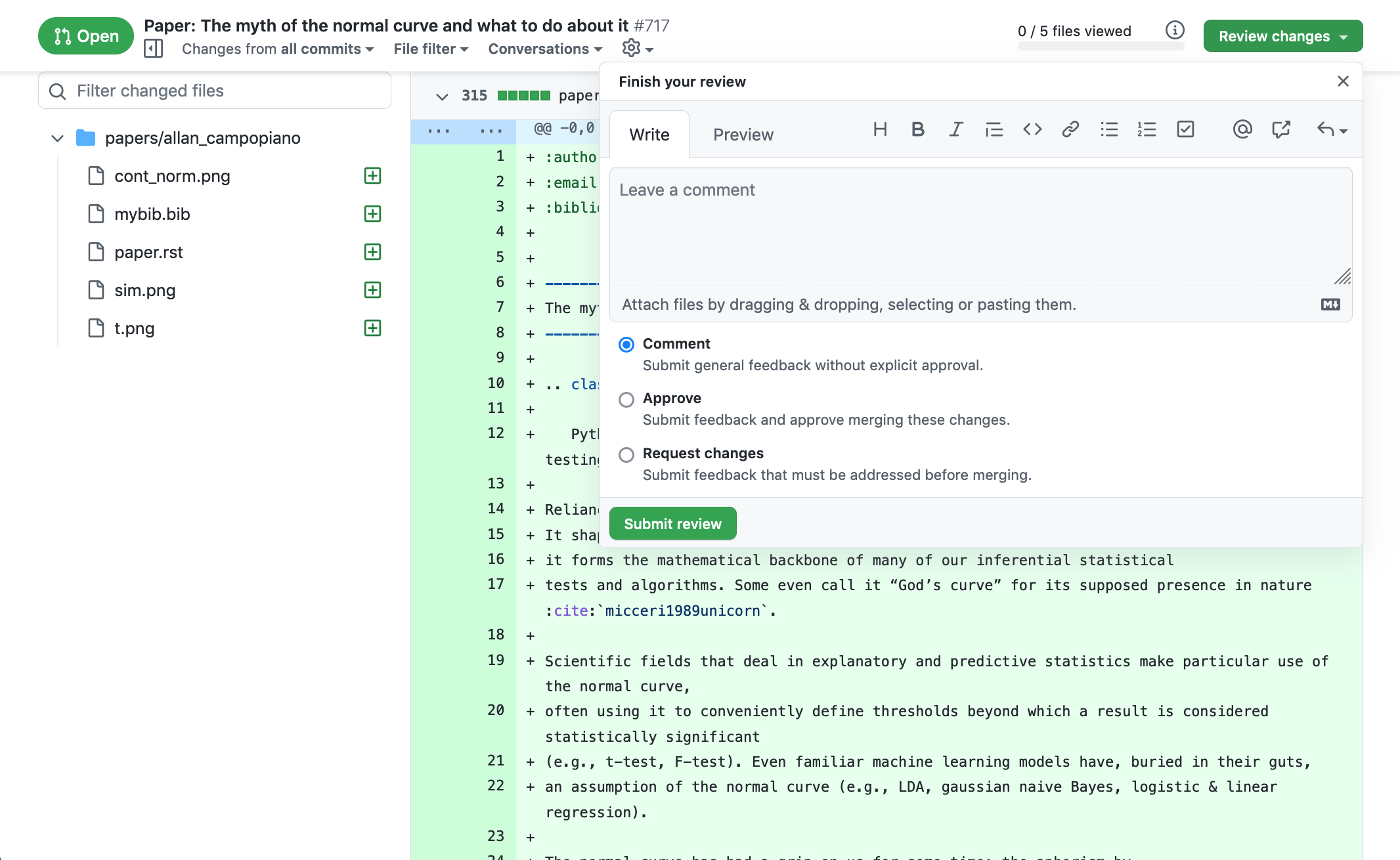This screenshot has height=860, width=1400.
Task: Choose Request changes option
Action: tap(626, 454)
